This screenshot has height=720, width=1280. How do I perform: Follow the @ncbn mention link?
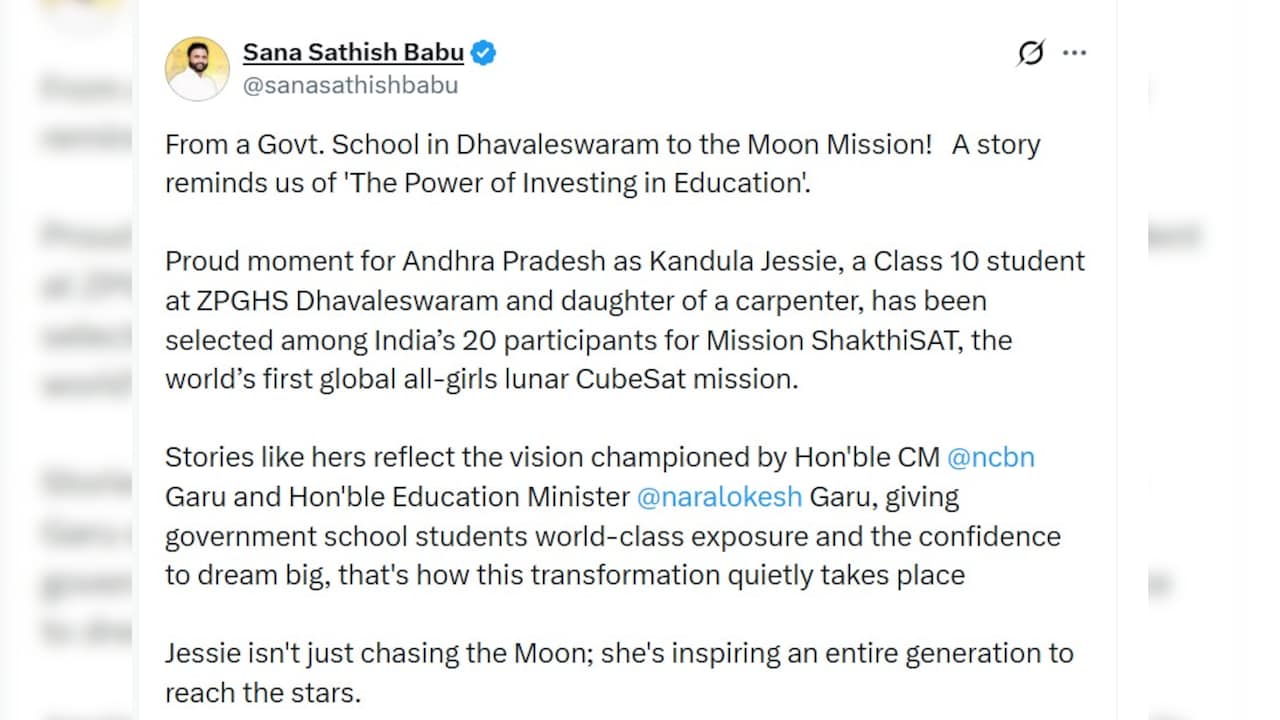(x=990, y=458)
